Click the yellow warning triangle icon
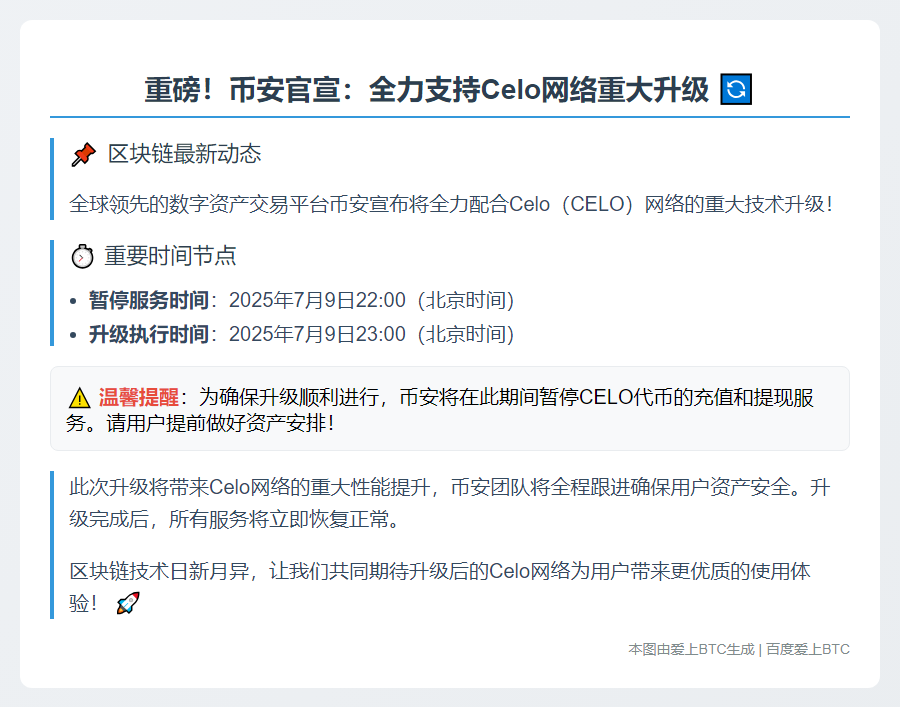 (79, 398)
